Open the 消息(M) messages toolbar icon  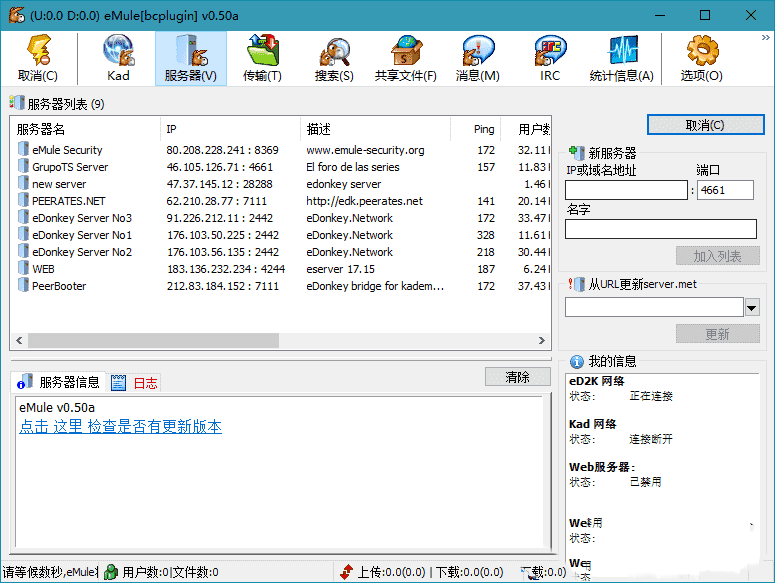tap(477, 57)
